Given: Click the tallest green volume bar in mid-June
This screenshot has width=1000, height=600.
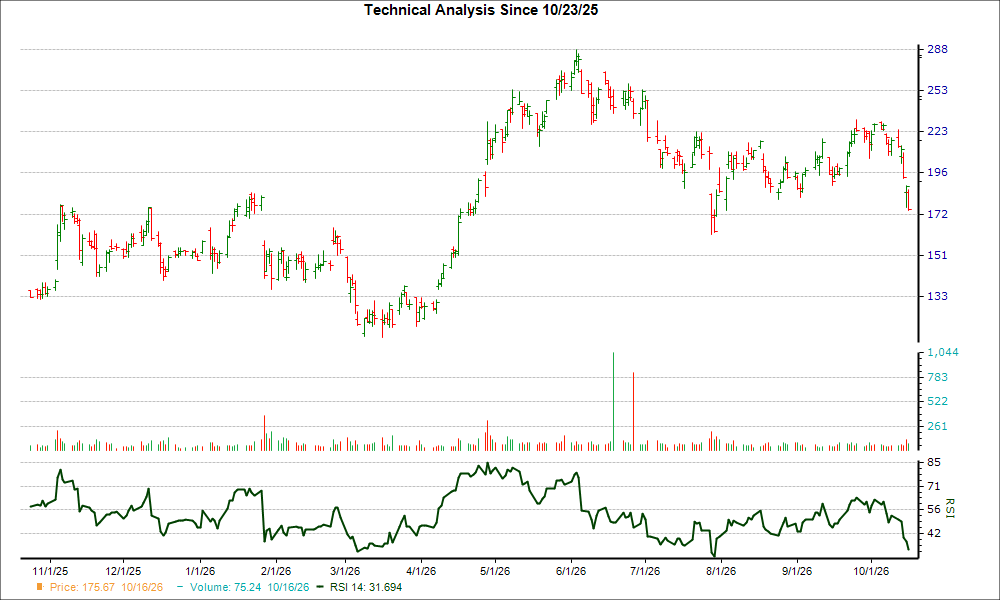Looking at the screenshot, I should (614, 401).
